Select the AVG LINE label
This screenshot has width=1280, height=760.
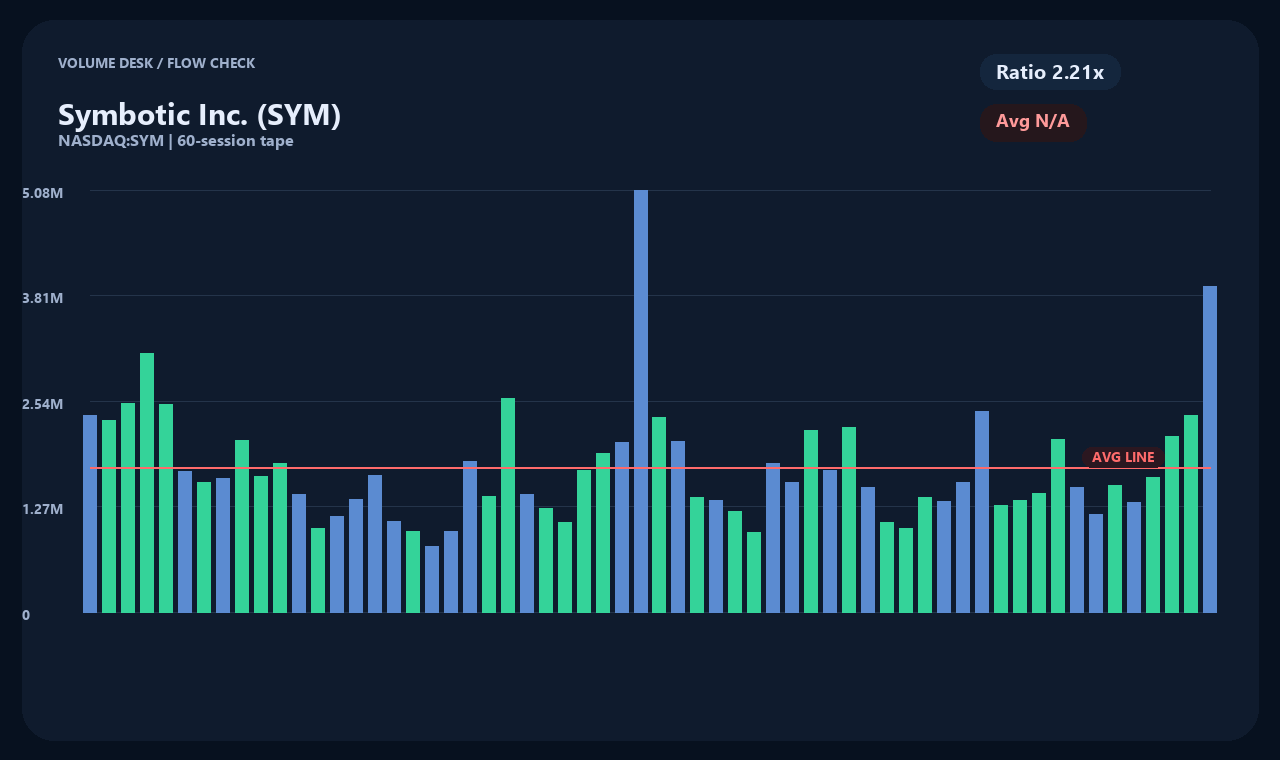click(1123, 457)
